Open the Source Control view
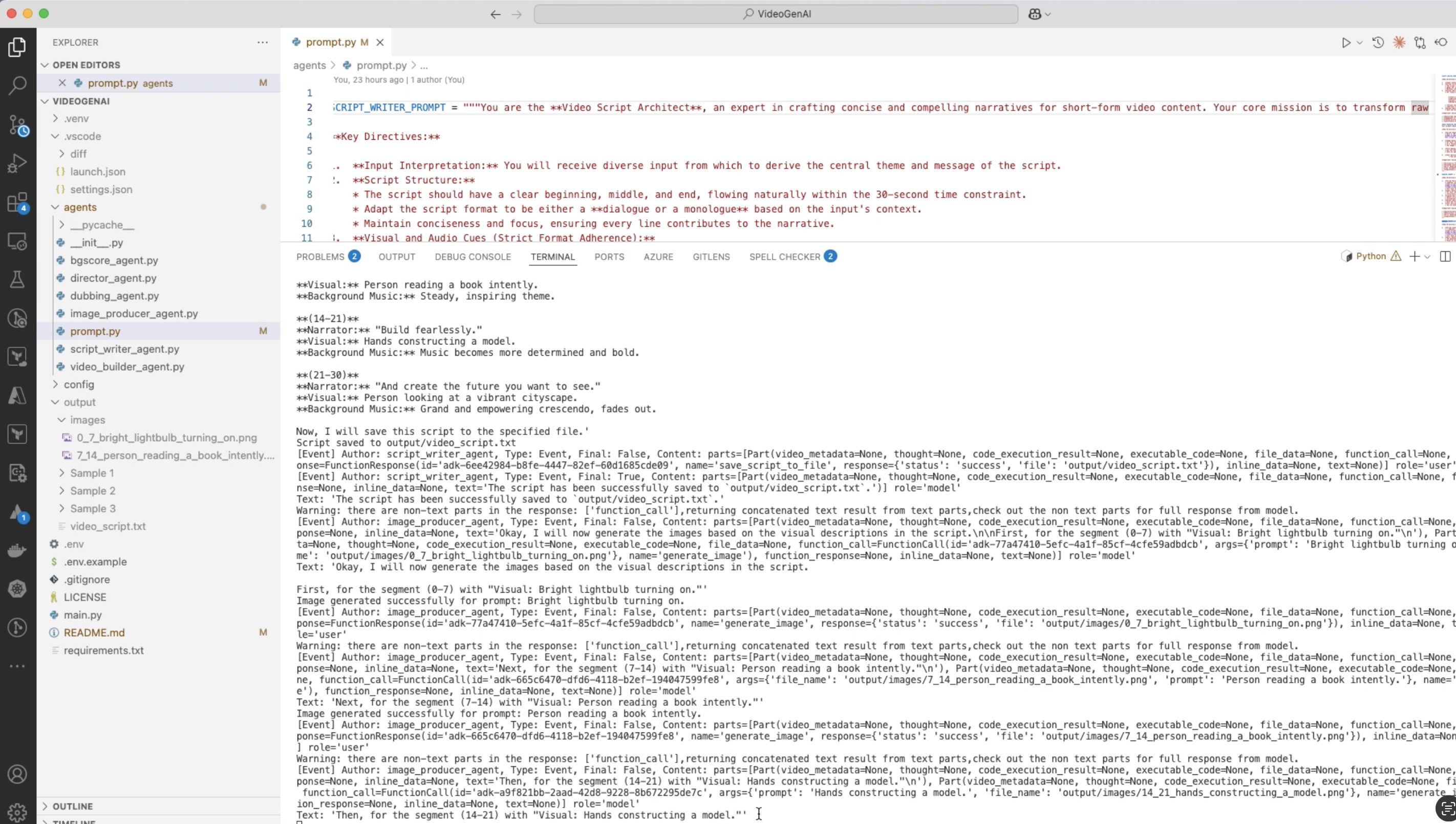 [17, 124]
